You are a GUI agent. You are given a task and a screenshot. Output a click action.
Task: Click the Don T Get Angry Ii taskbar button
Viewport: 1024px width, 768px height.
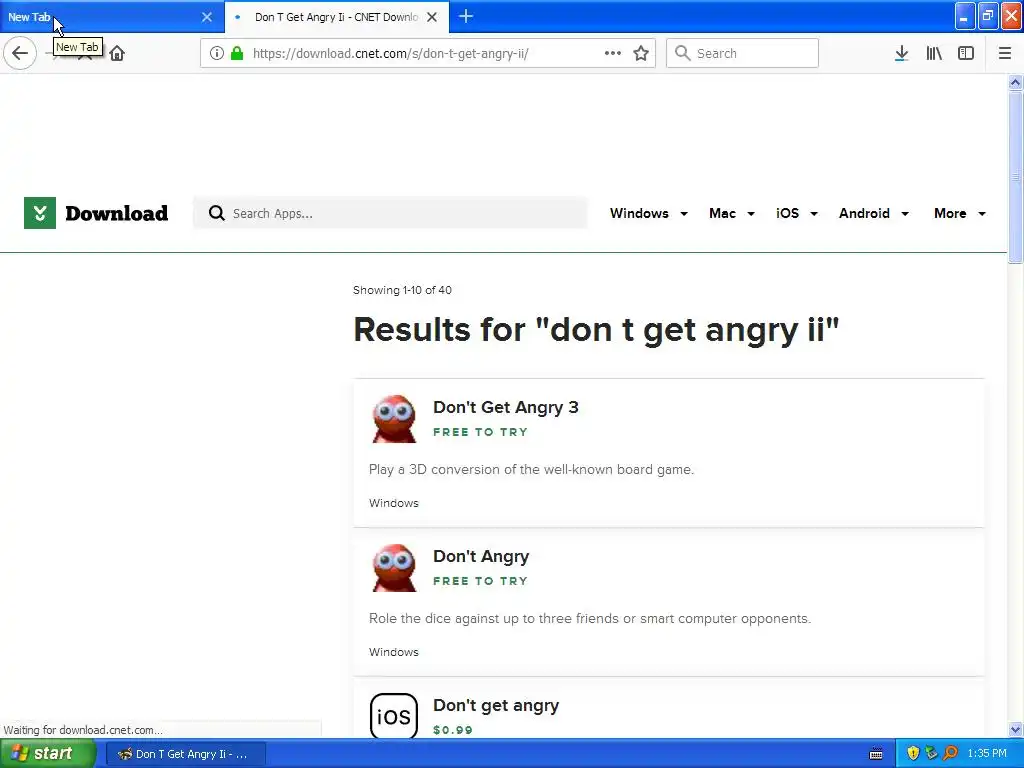(x=185, y=754)
